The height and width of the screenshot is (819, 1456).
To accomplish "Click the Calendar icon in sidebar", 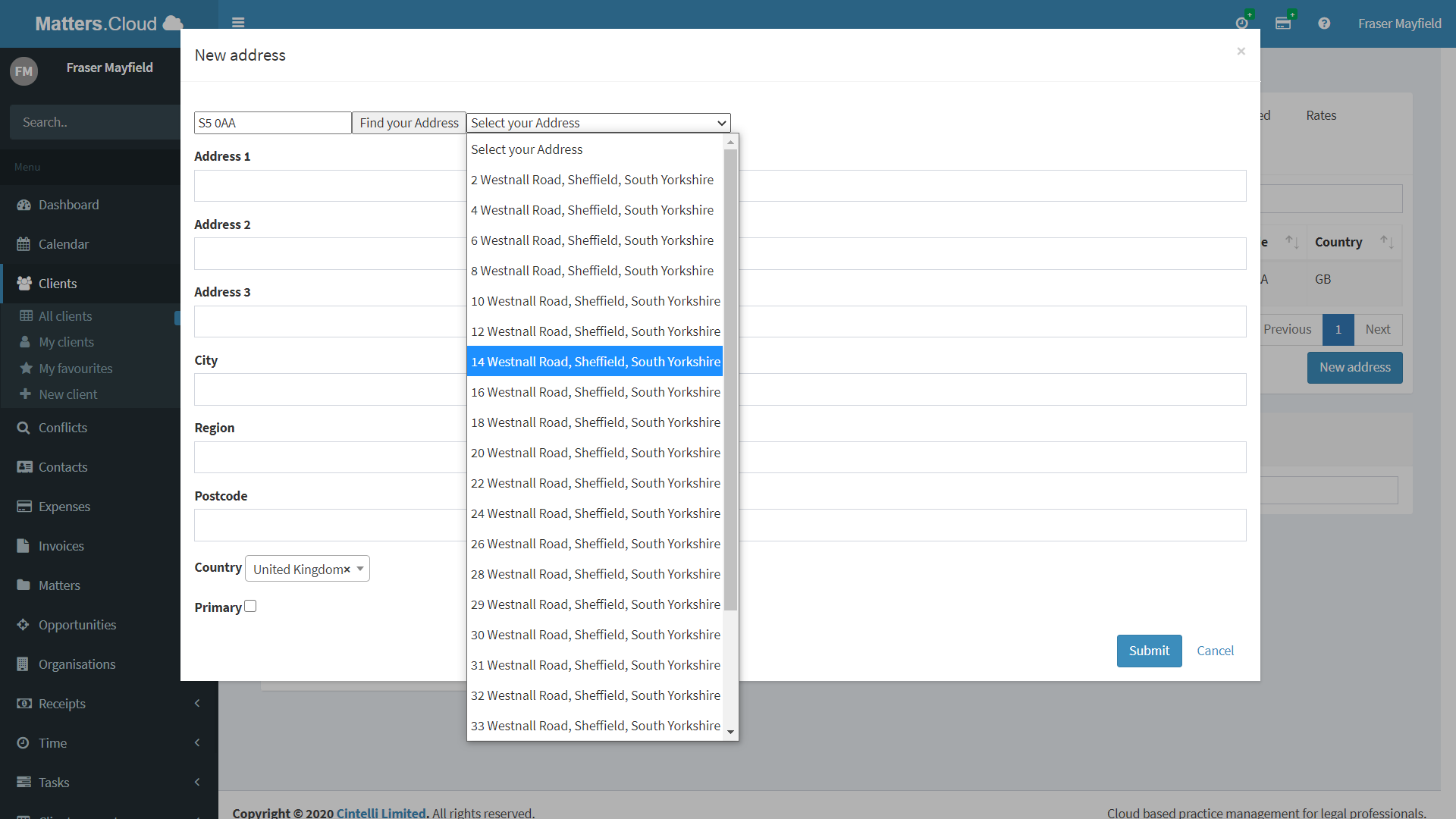I will (x=24, y=244).
